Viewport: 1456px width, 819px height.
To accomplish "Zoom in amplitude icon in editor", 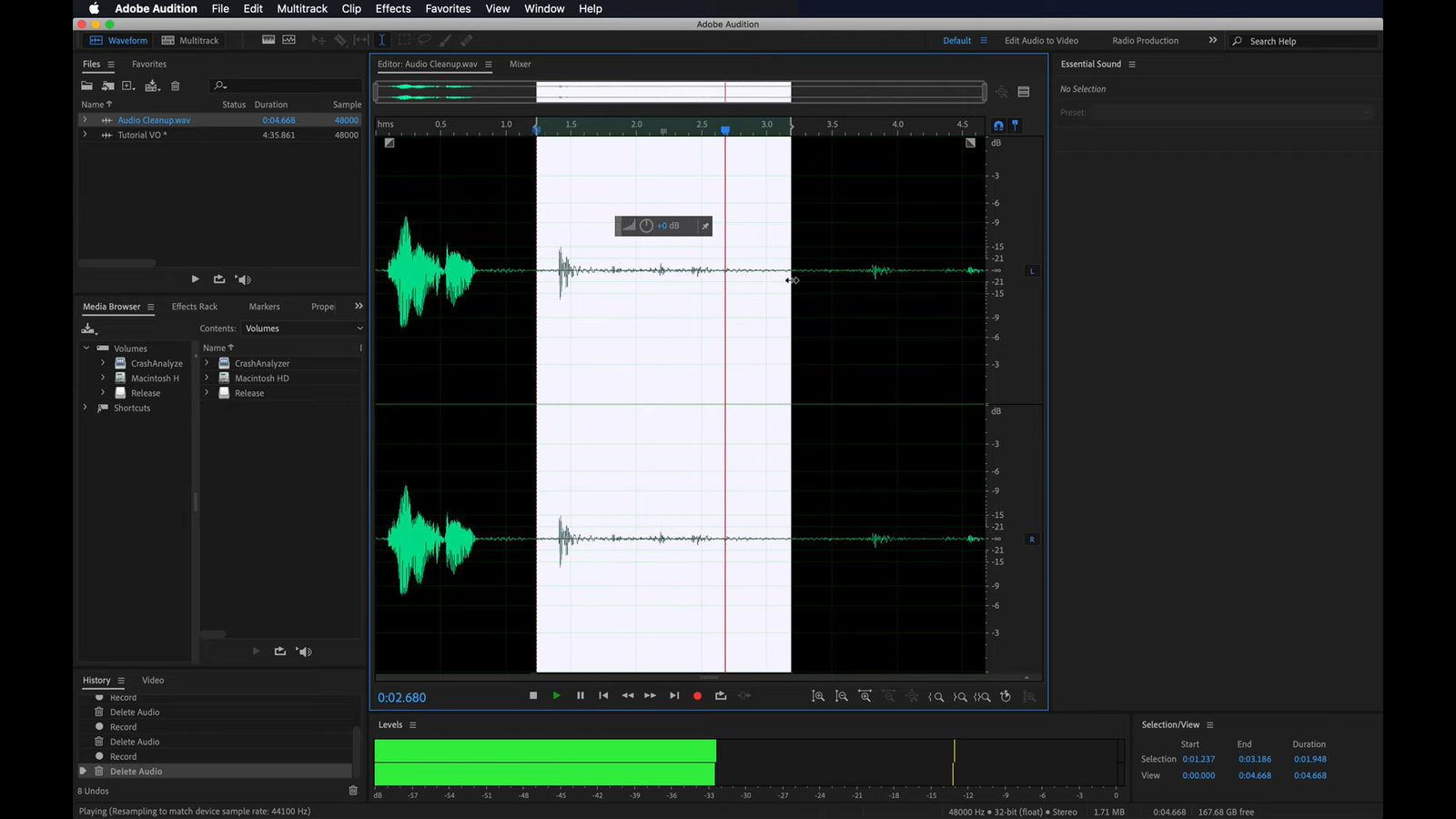I will click(818, 696).
